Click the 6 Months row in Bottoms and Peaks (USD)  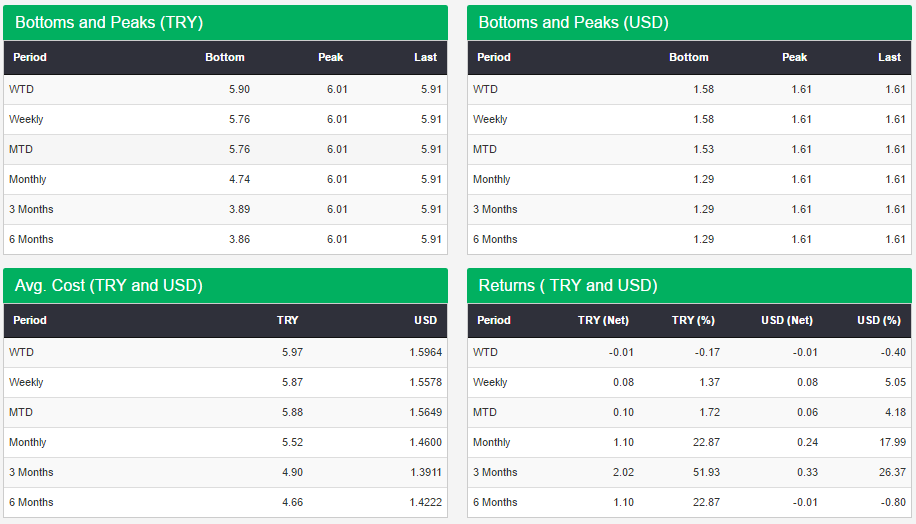(689, 239)
